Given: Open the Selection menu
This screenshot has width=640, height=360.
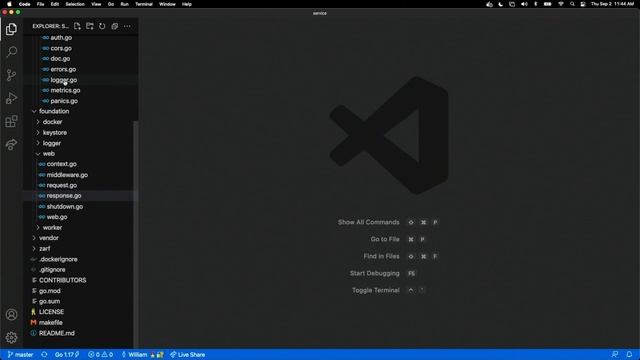Looking at the screenshot, I should [x=75, y=4].
